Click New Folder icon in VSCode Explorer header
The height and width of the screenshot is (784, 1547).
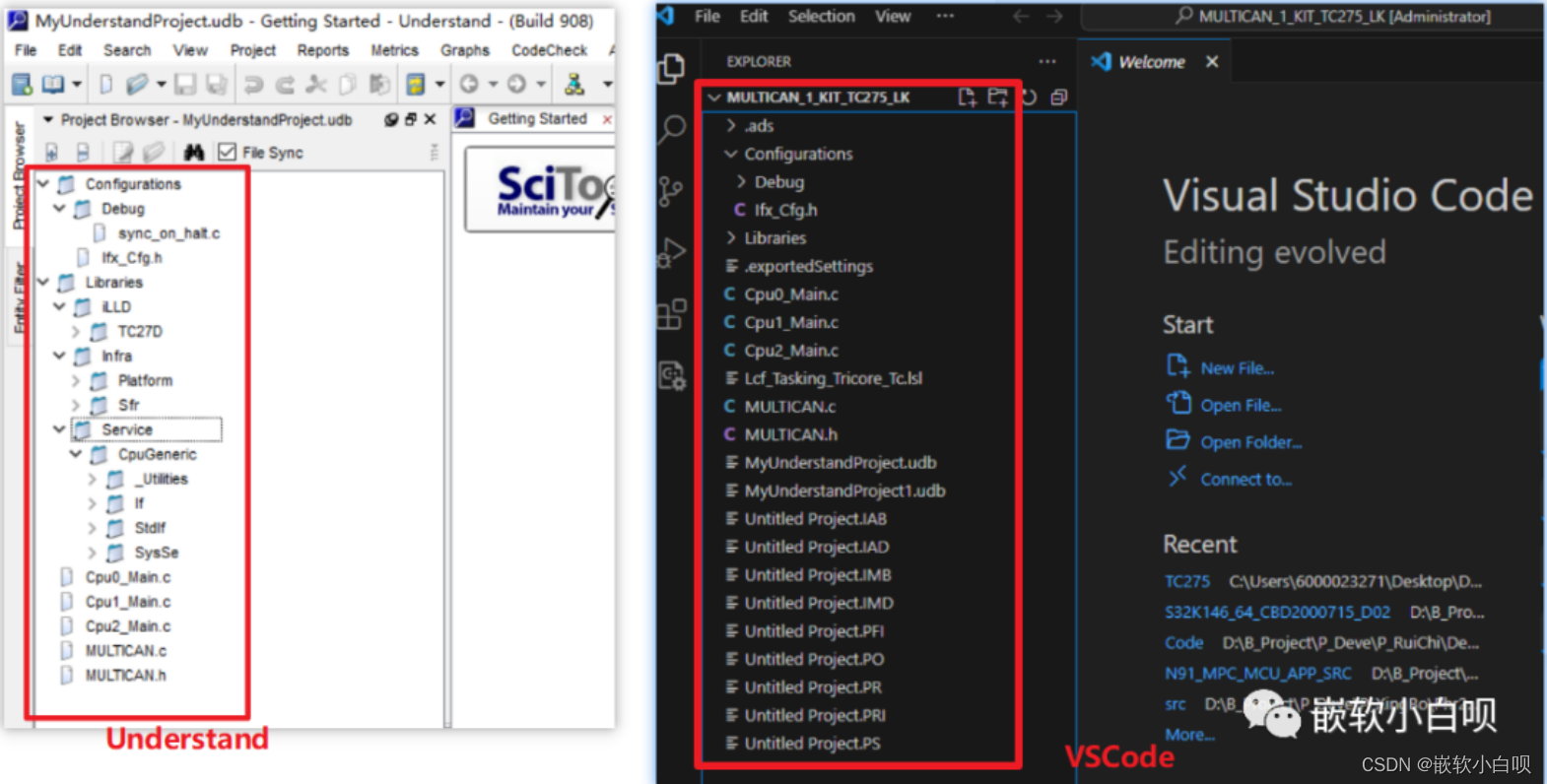pyautogui.click(x=998, y=97)
